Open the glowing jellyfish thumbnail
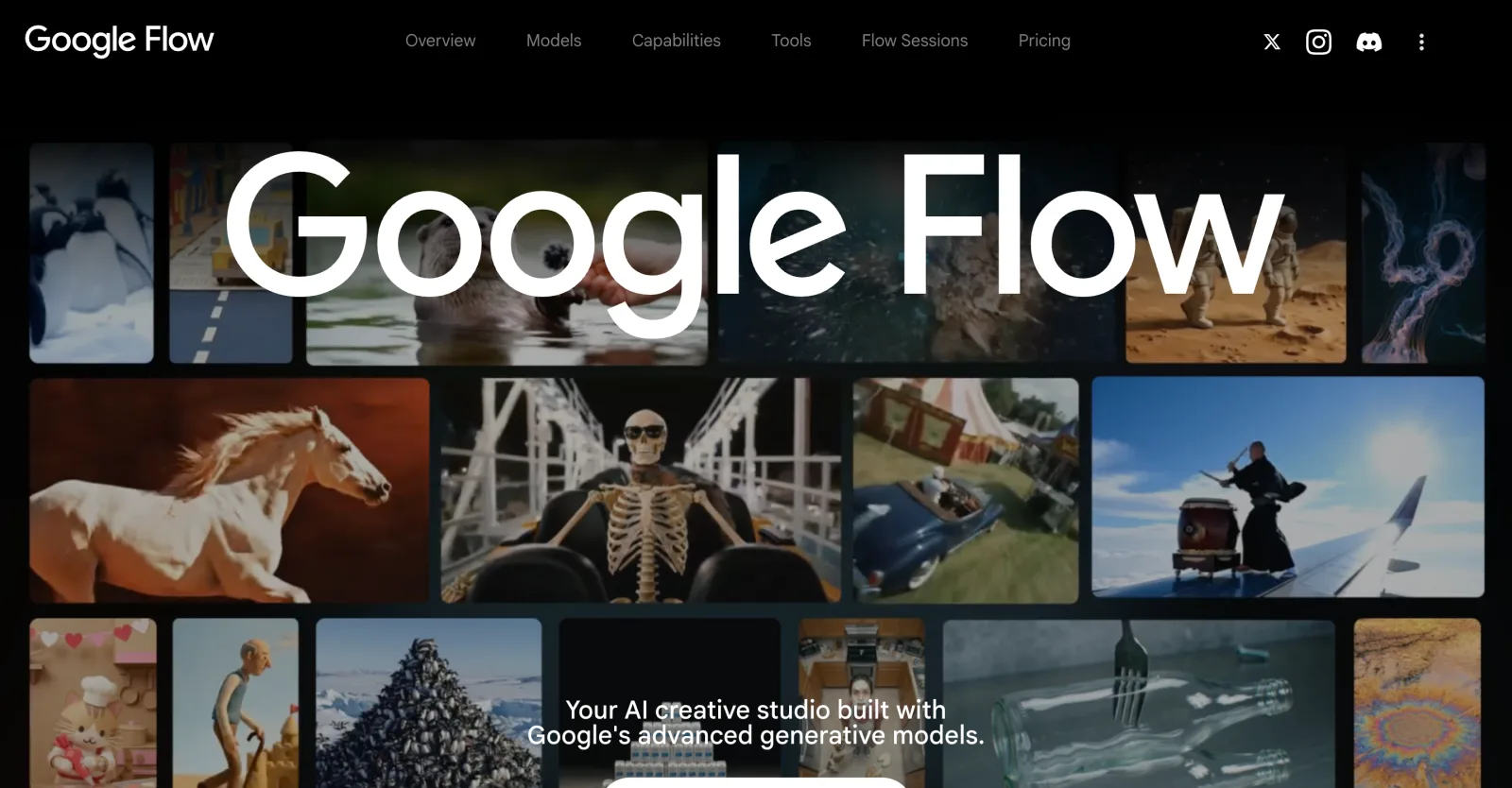This screenshot has height=788, width=1512. click(1423, 253)
